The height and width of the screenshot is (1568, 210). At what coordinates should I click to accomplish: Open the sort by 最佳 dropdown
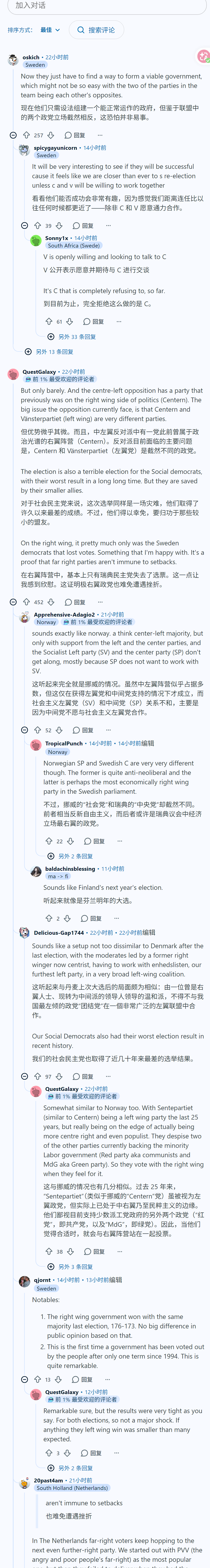51,30
